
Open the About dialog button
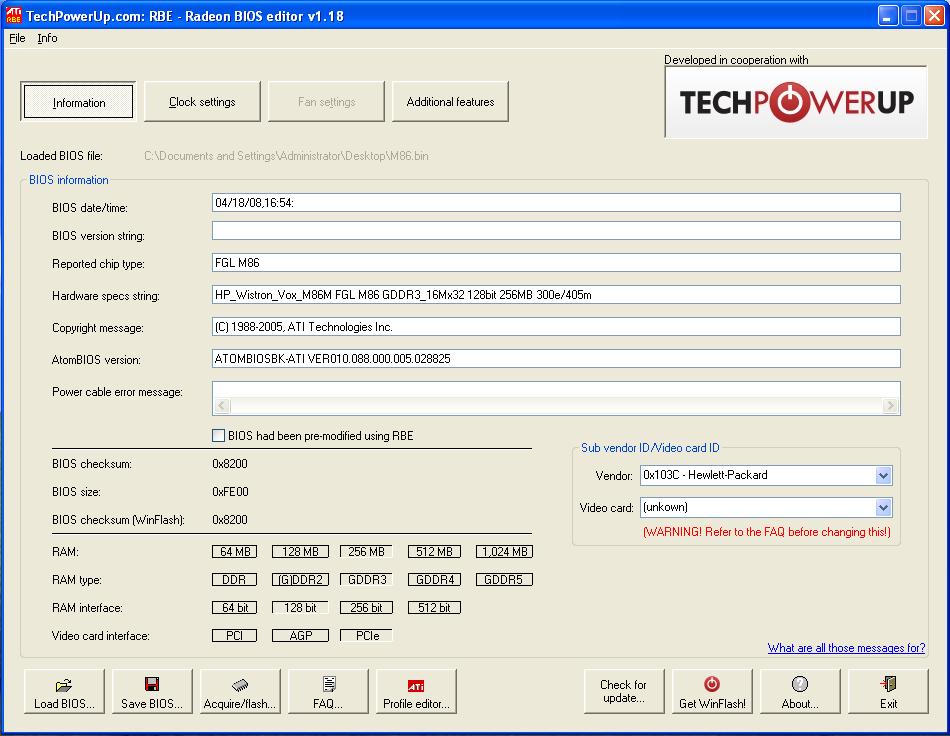(800, 691)
